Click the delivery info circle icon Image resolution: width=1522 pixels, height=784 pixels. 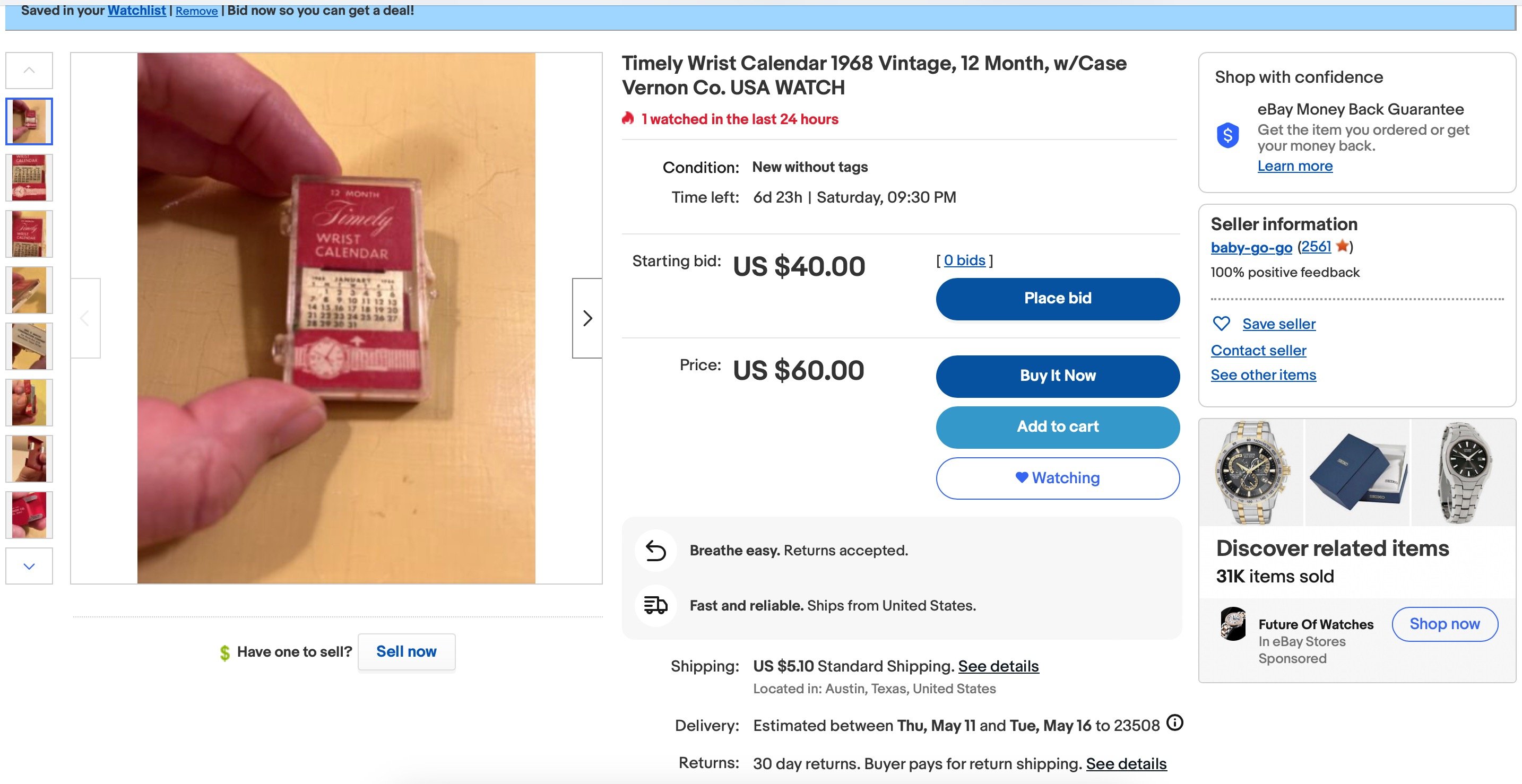click(1174, 722)
